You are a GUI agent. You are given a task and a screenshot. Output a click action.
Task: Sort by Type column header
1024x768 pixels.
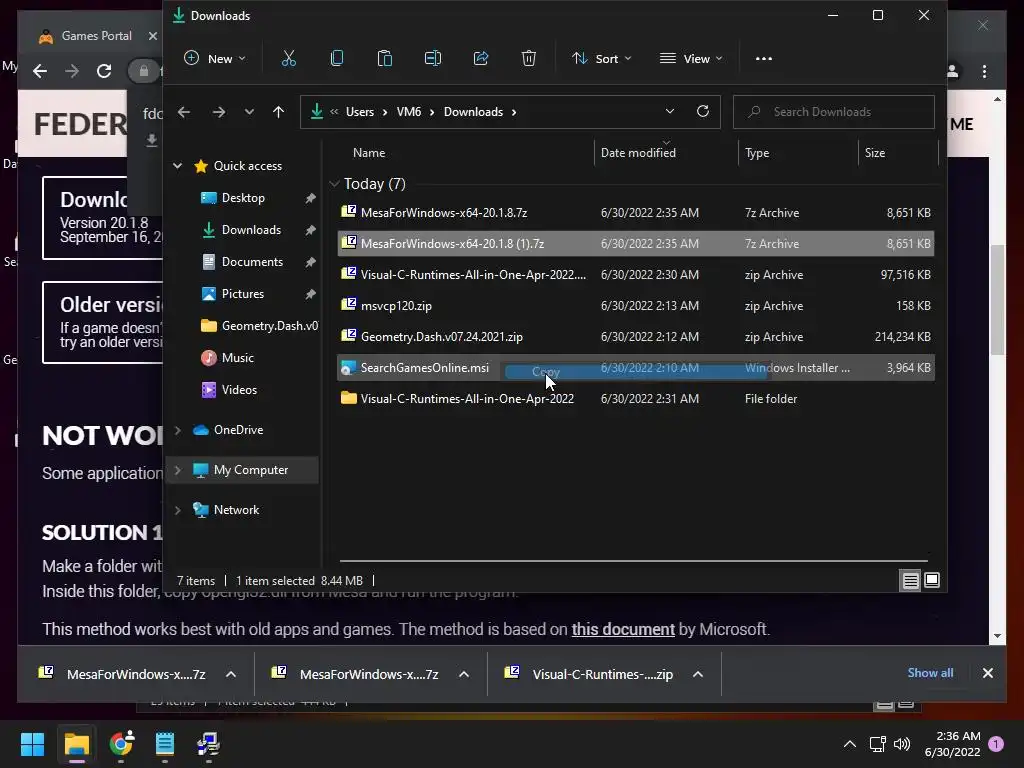757,153
